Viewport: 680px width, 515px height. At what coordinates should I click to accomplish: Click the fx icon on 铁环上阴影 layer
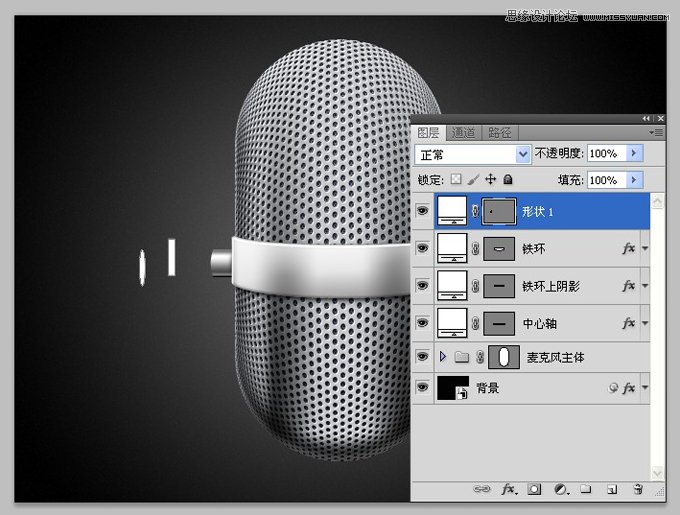629,286
